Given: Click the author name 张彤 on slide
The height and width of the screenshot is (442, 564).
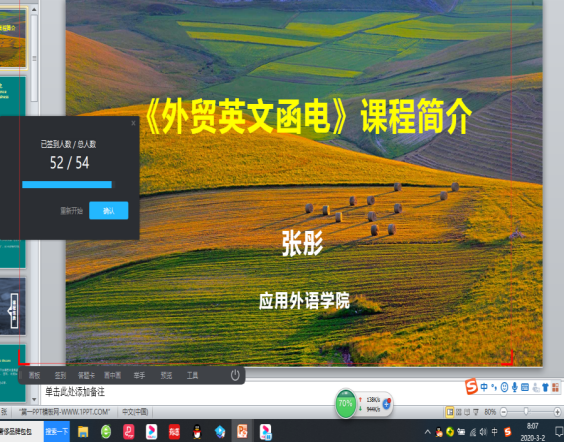Looking at the screenshot, I should [302, 243].
